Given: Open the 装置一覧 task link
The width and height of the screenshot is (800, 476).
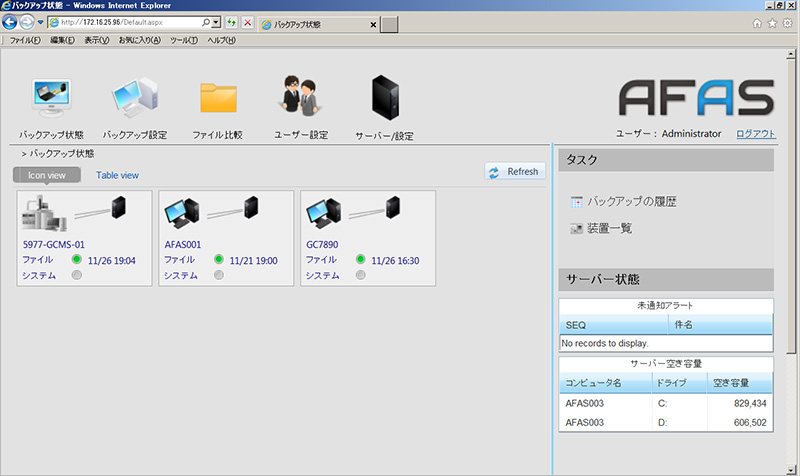Looking at the screenshot, I should point(609,228).
